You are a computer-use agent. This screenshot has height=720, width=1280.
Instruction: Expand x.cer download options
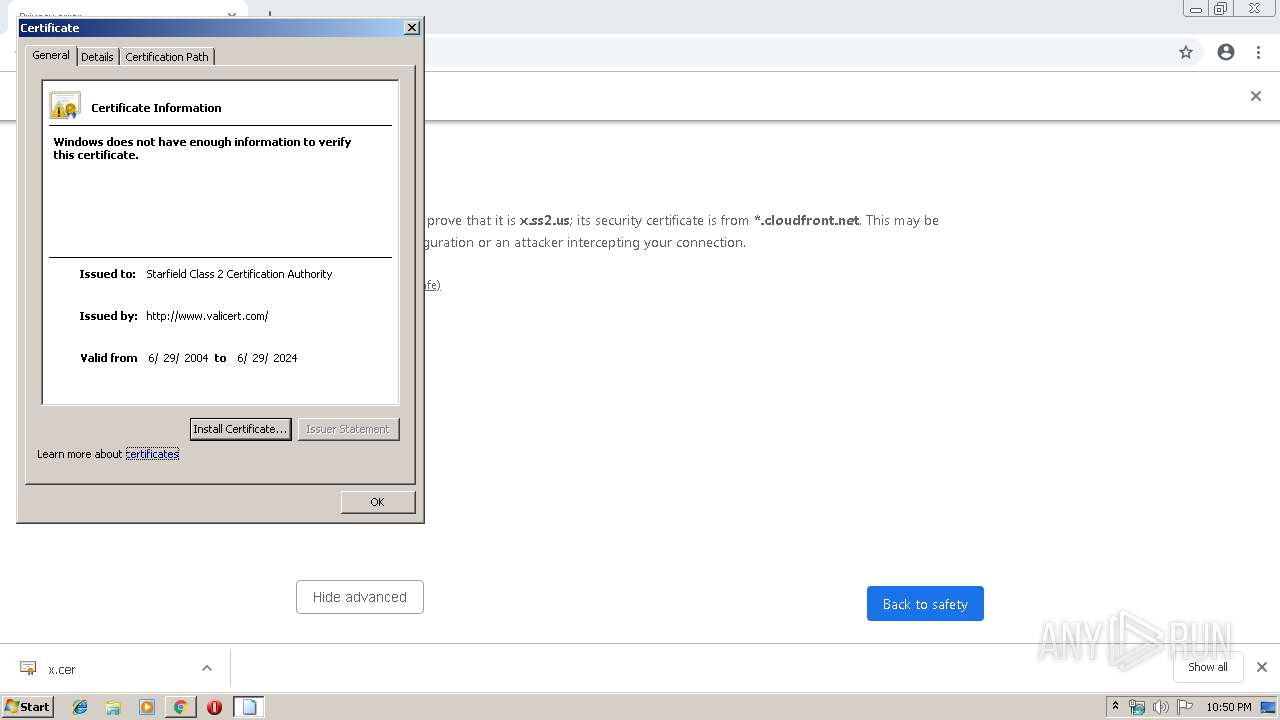point(207,668)
